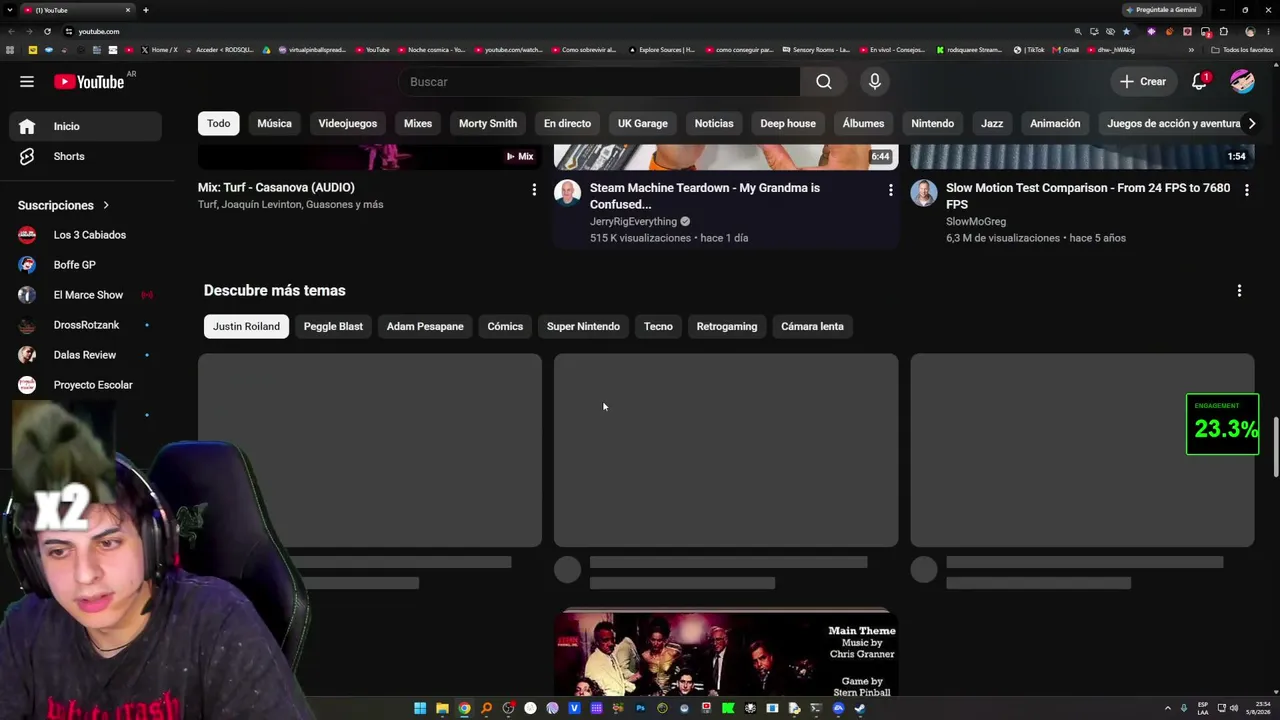
Task: Show hidden bookmarks with the double chevron
Action: pyautogui.click(x=1191, y=50)
